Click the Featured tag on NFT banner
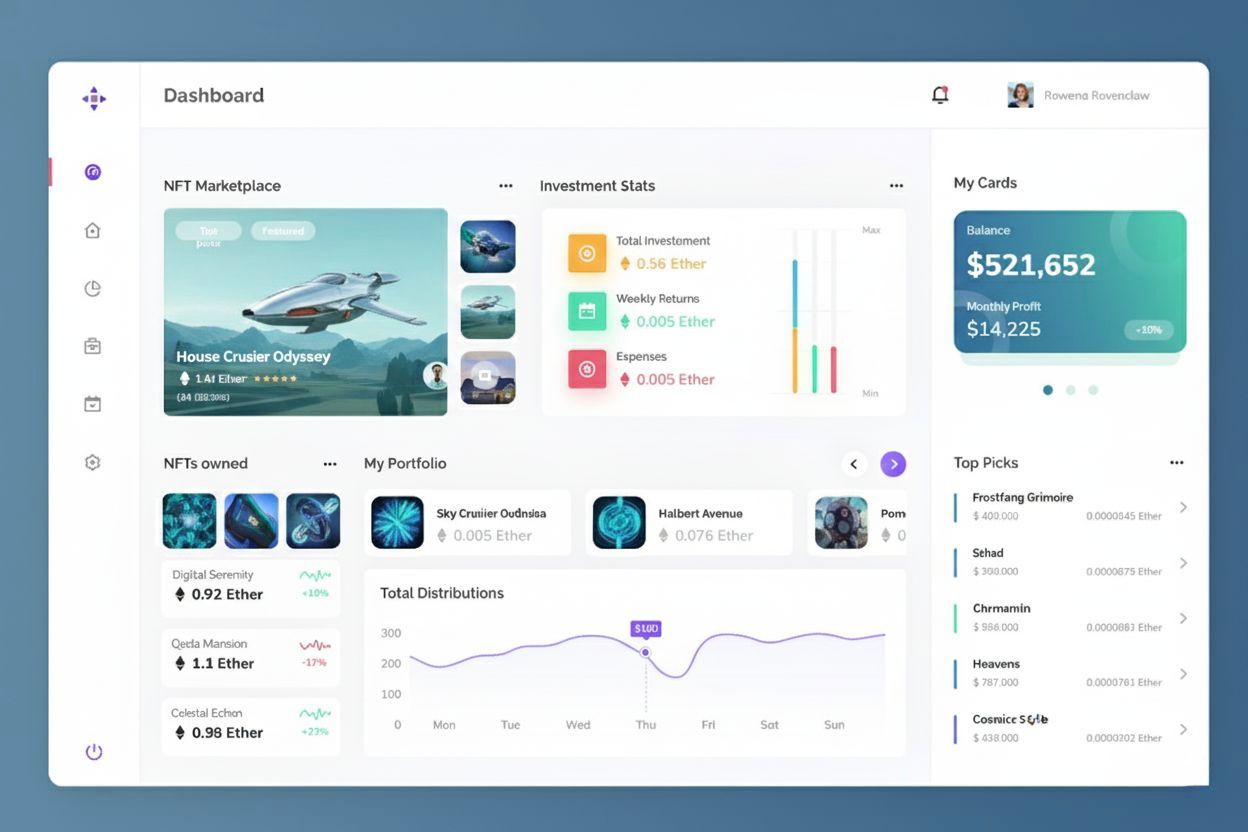The width and height of the screenshot is (1248, 832). (283, 231)
